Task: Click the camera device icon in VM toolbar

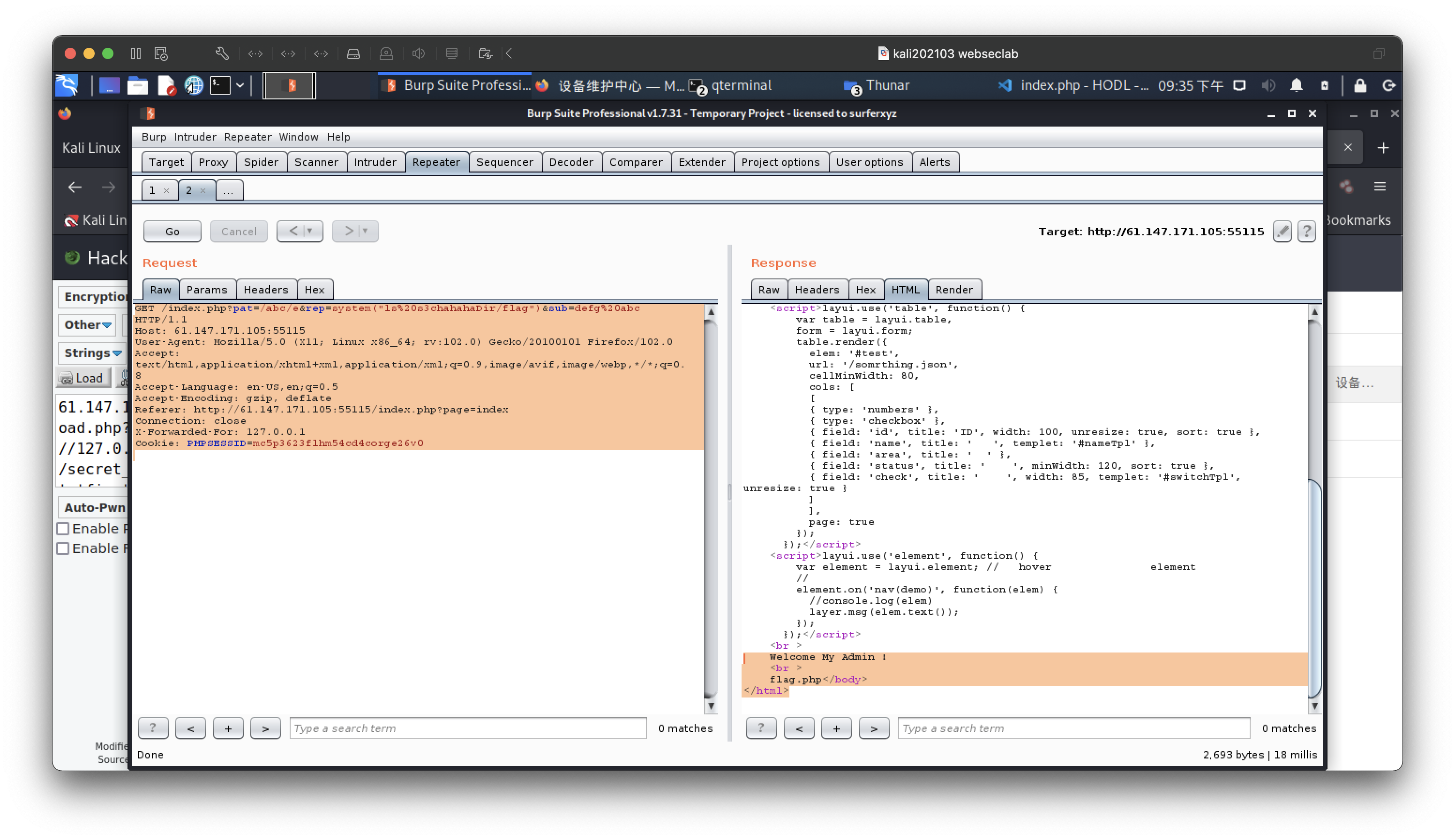Action: pos(386,53)
